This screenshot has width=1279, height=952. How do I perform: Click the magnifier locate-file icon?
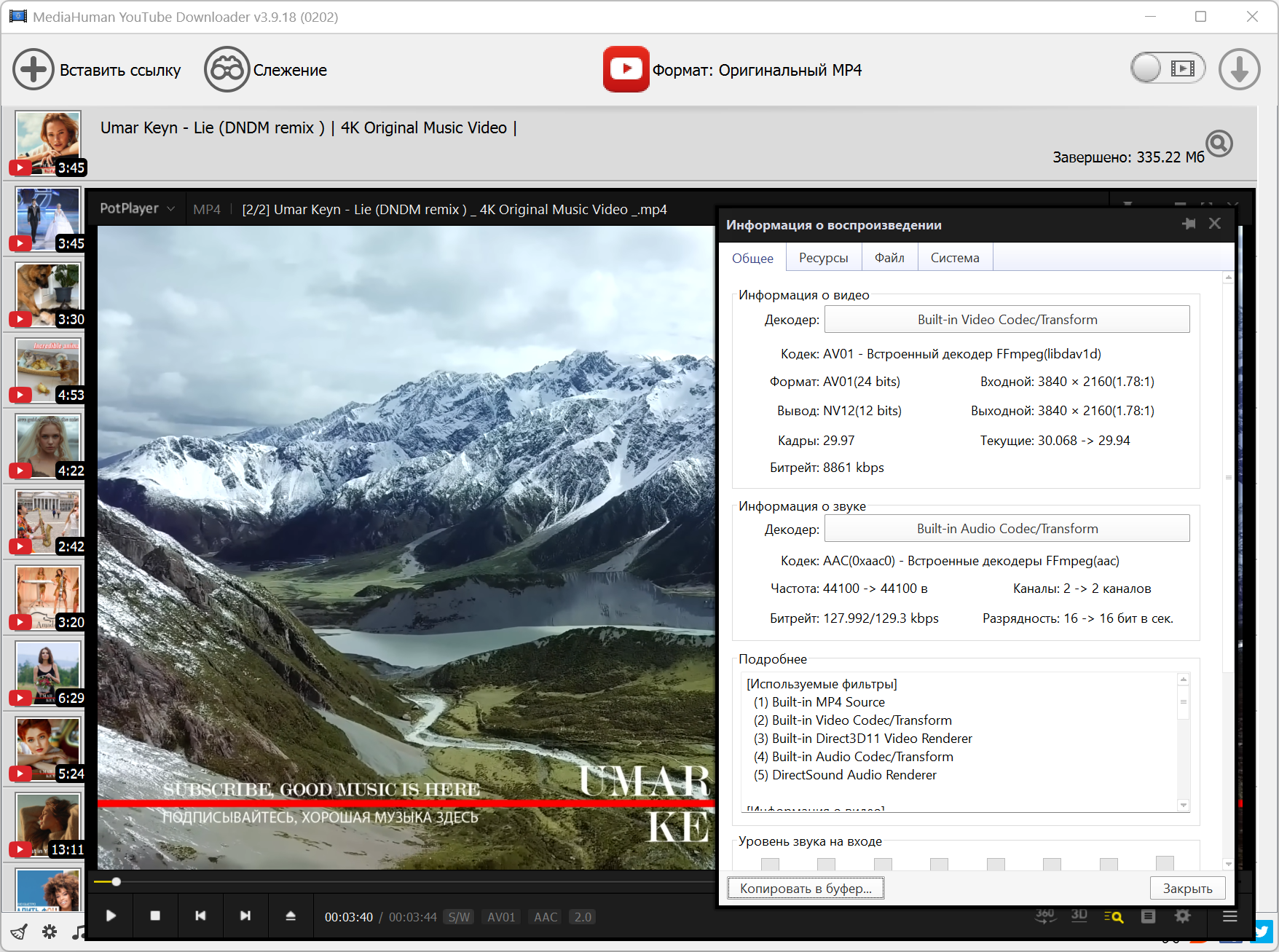[1219, 143]
